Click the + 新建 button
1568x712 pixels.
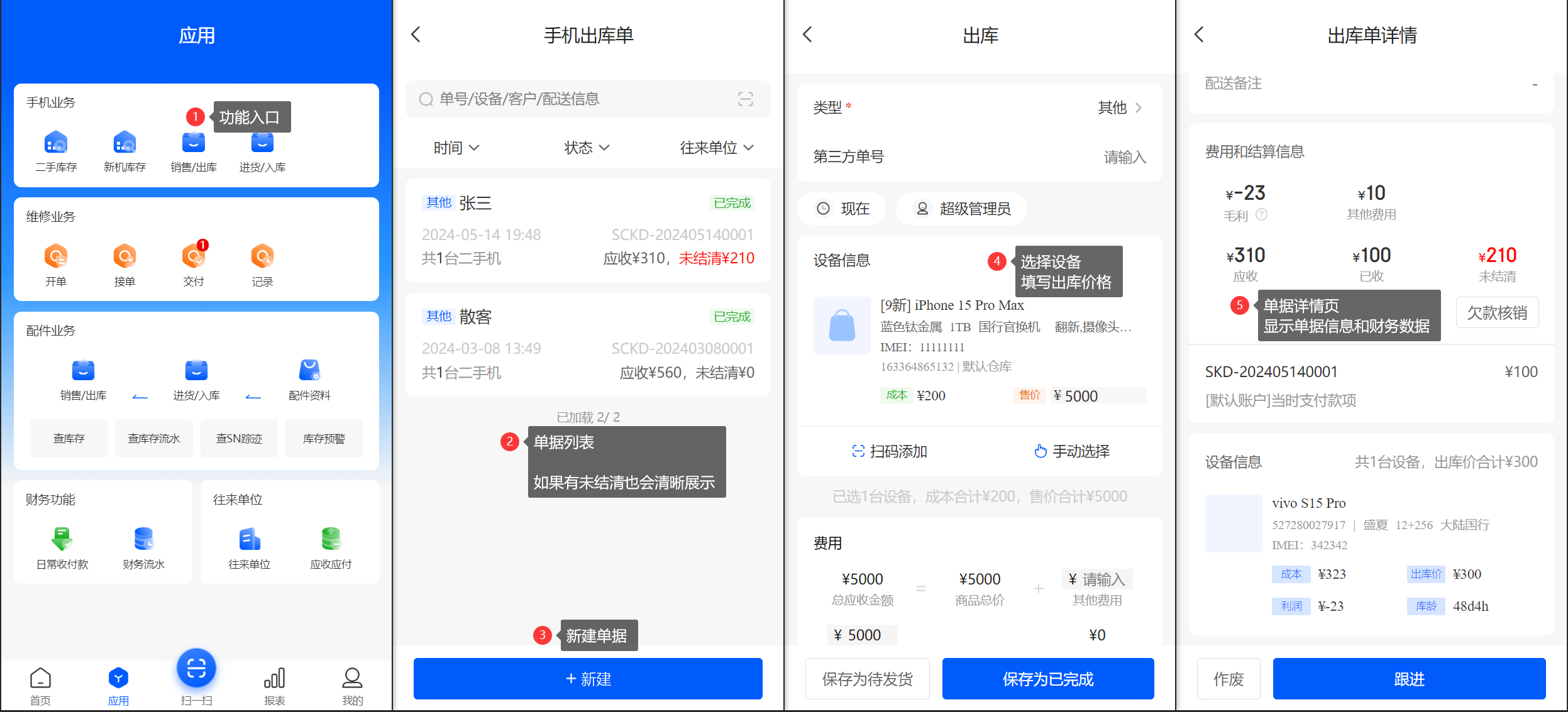click(x=588, y=679)
